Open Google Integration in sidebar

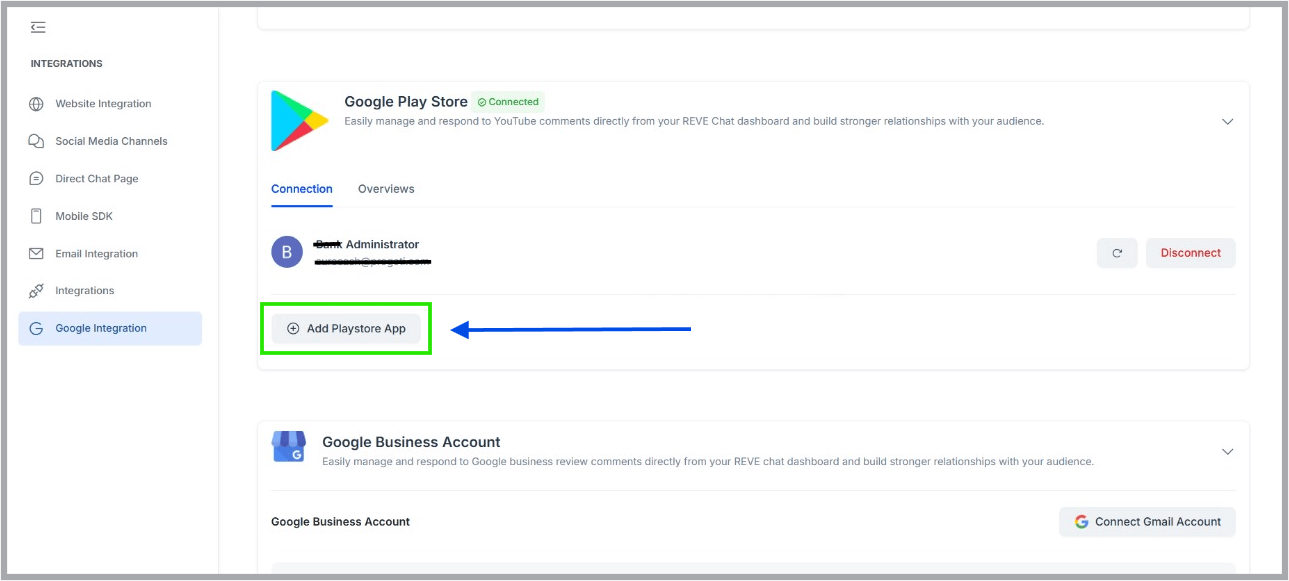101,328
